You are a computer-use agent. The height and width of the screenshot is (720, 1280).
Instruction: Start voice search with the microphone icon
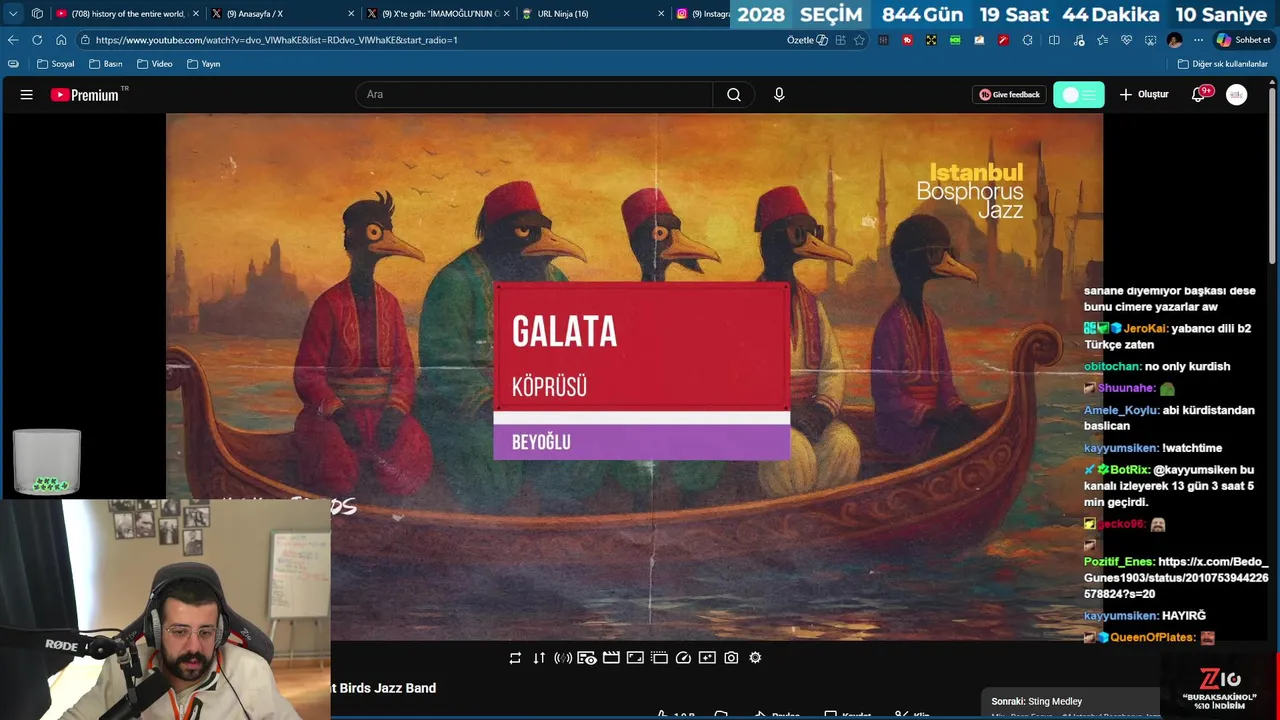(x=779, y=95)
